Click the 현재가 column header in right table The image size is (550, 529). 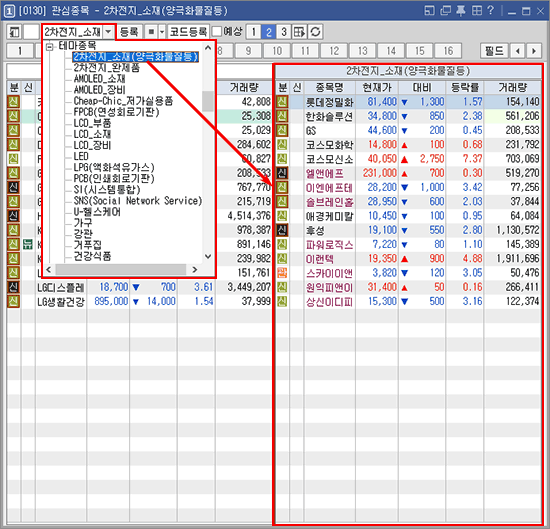[x=377, y=87]
